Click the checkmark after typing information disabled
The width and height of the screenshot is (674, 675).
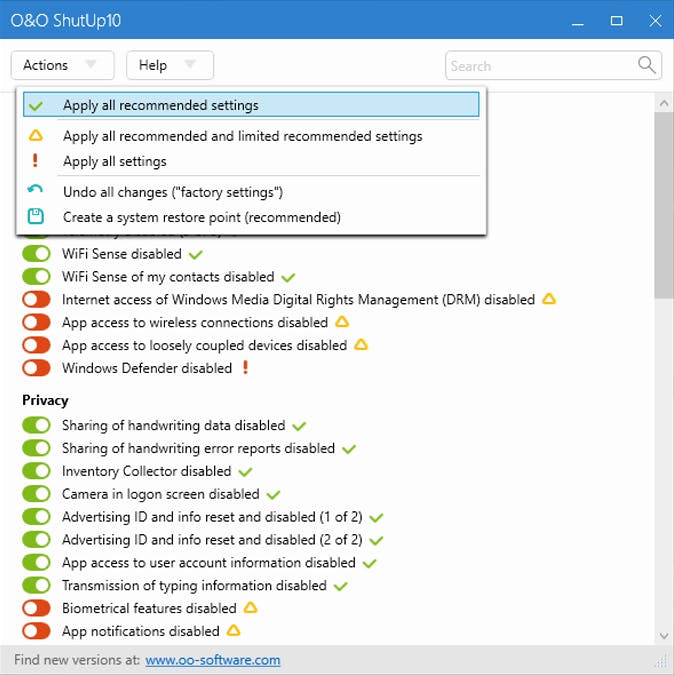[x=340, y=586]
